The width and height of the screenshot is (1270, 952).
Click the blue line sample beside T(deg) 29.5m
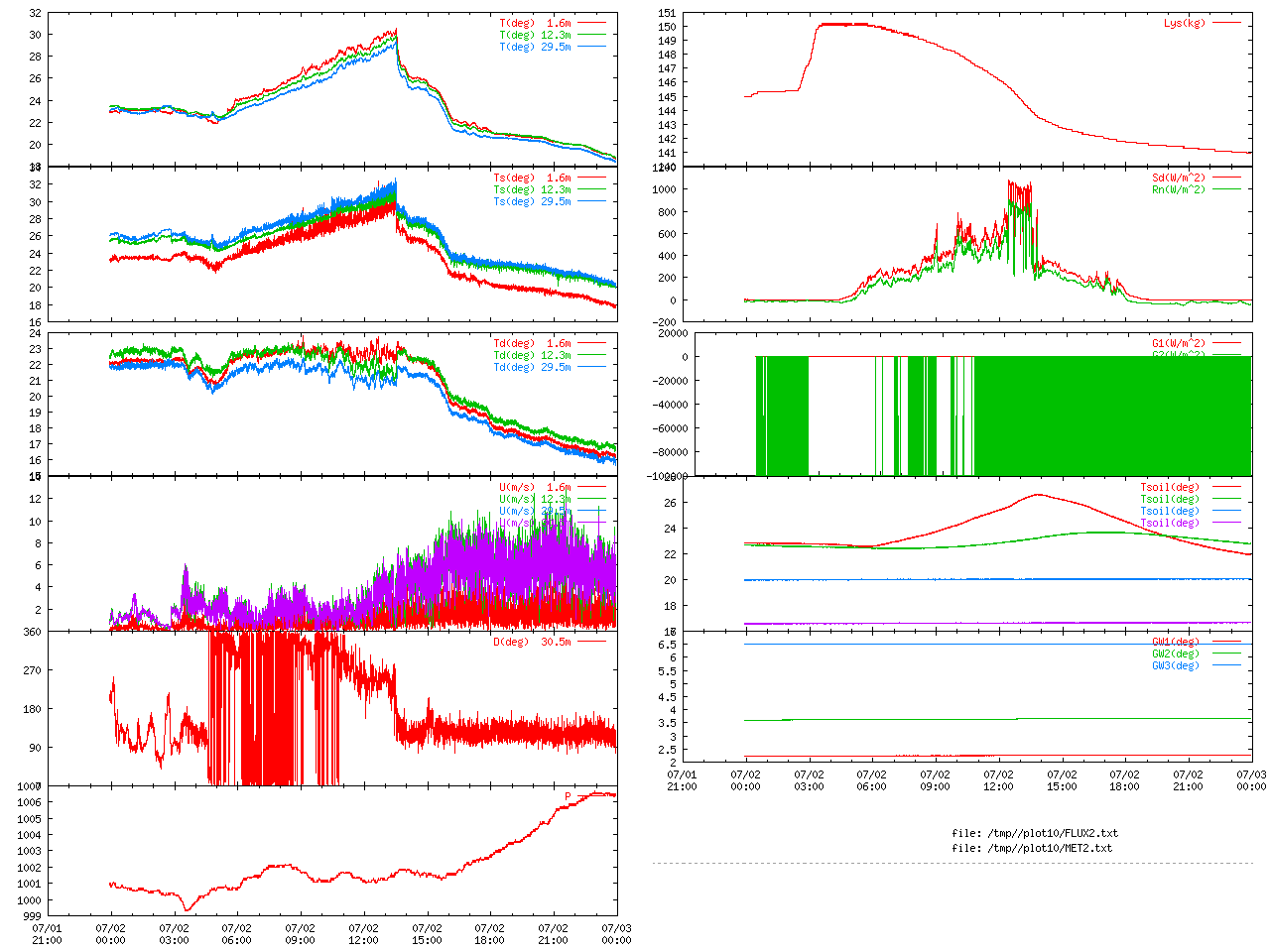pos(591,47)
